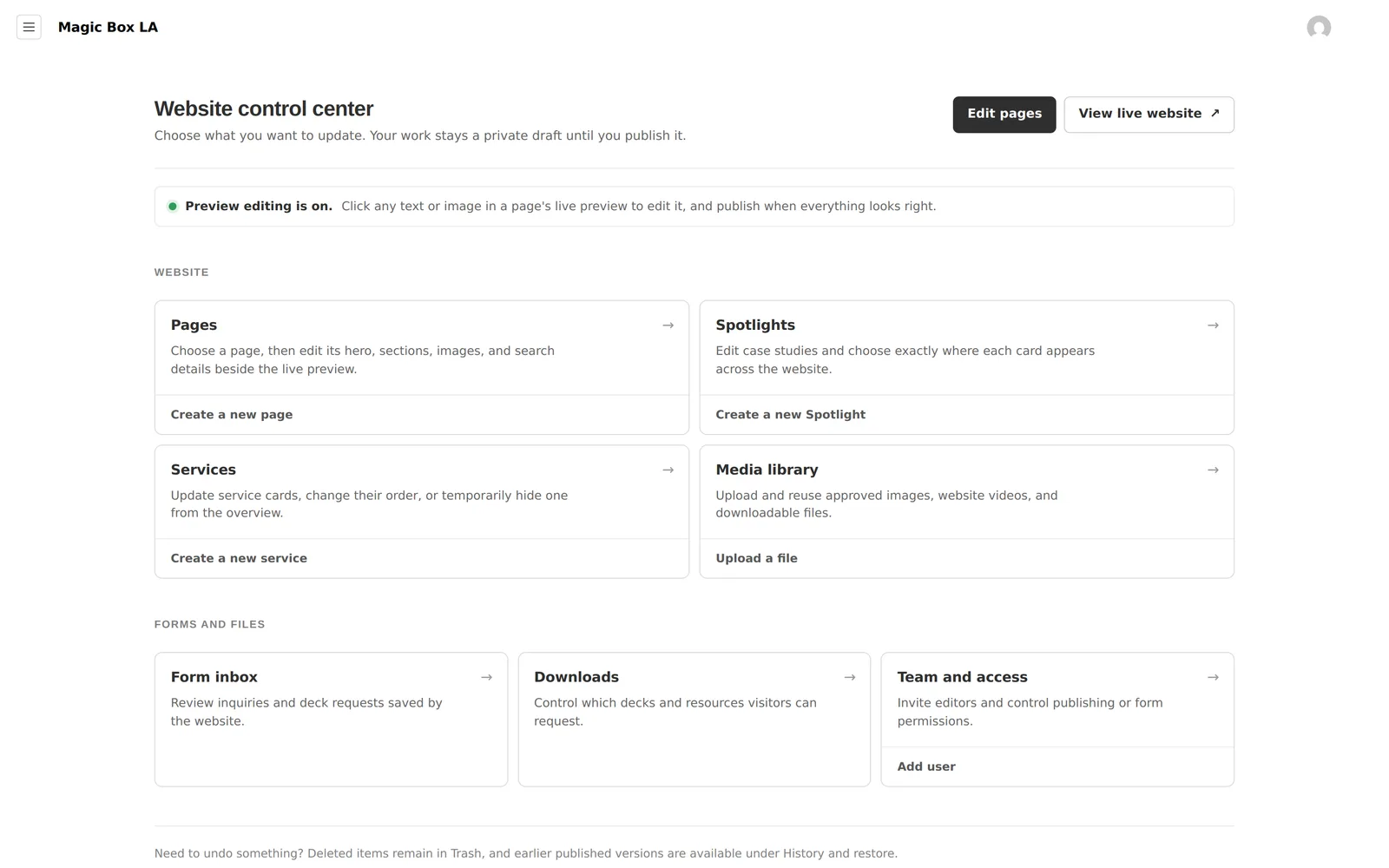This screenshot has height=868, width=1389.
Task: Click the green preview editing status dot
Action: tap(173, 207)
